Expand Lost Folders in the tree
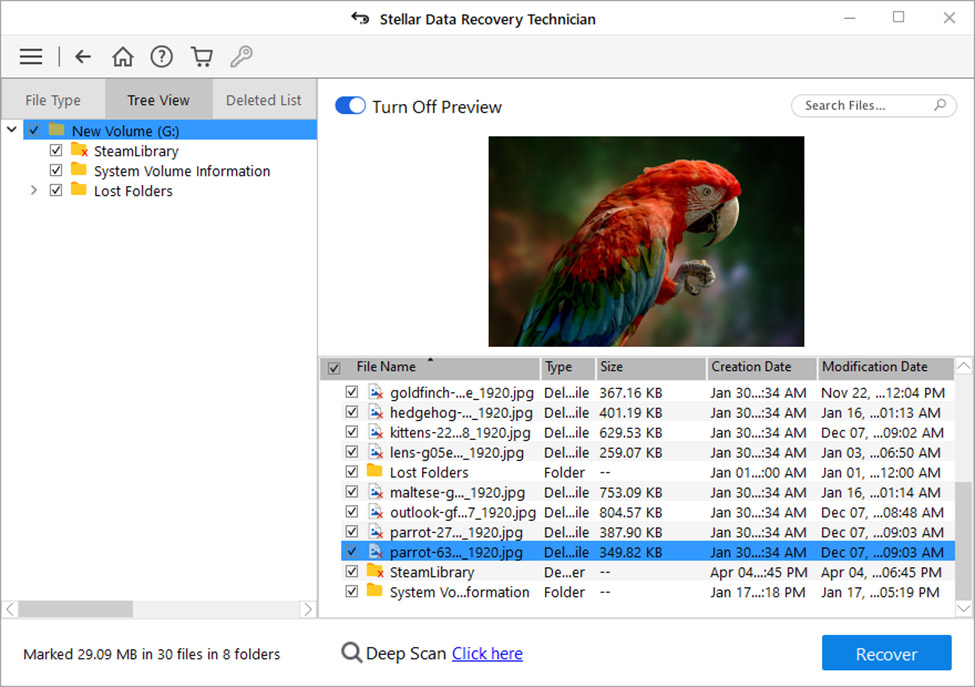Screen dimensions: 975x687 point(32,190)
